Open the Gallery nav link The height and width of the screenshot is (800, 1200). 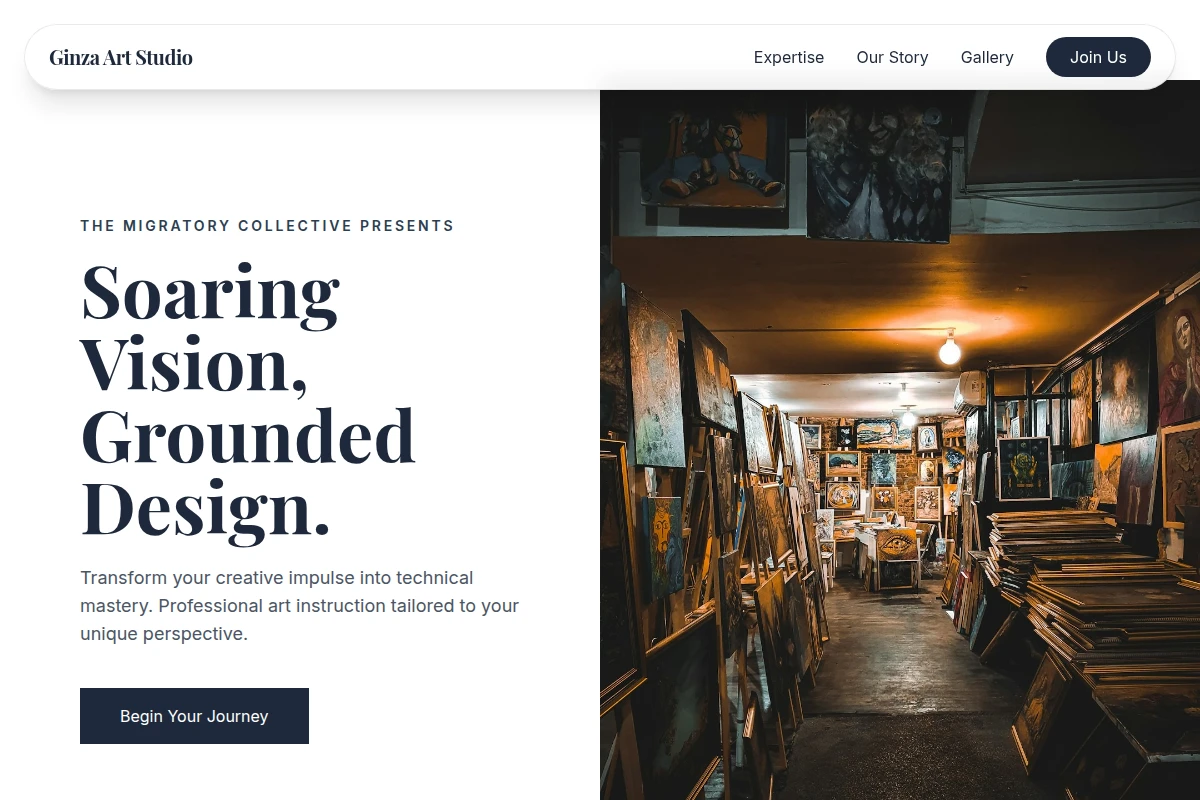tap(987, 57)
